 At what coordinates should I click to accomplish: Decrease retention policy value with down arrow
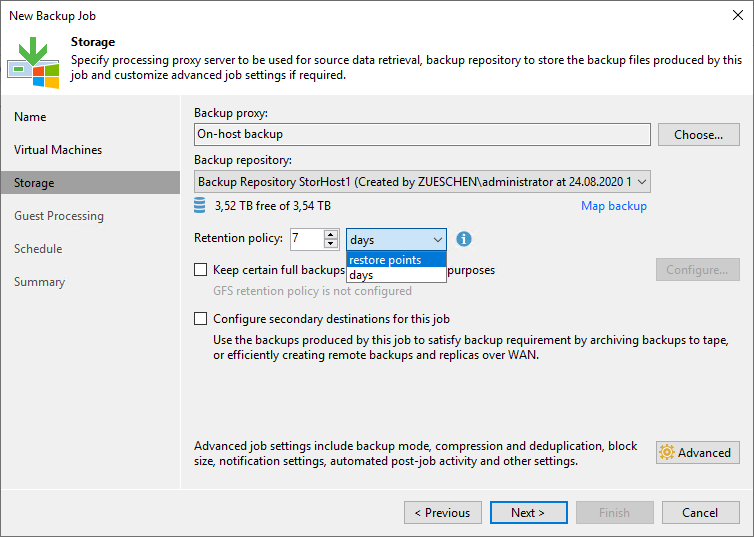point(330,244)
